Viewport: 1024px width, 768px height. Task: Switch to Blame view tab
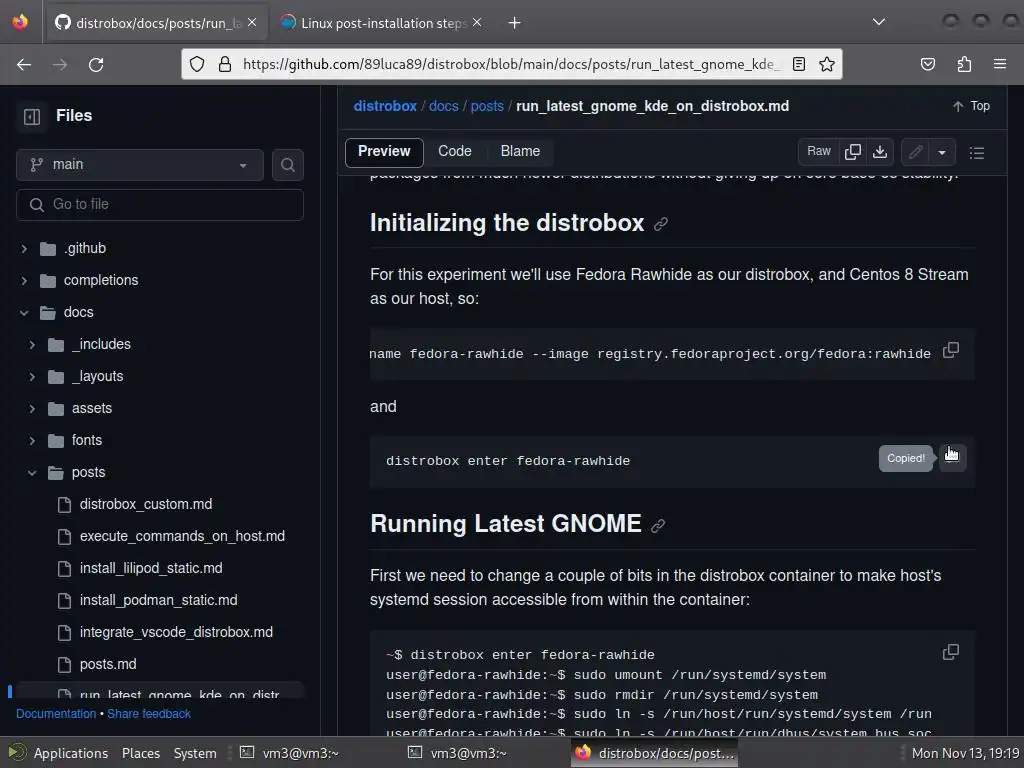(520, 152)
